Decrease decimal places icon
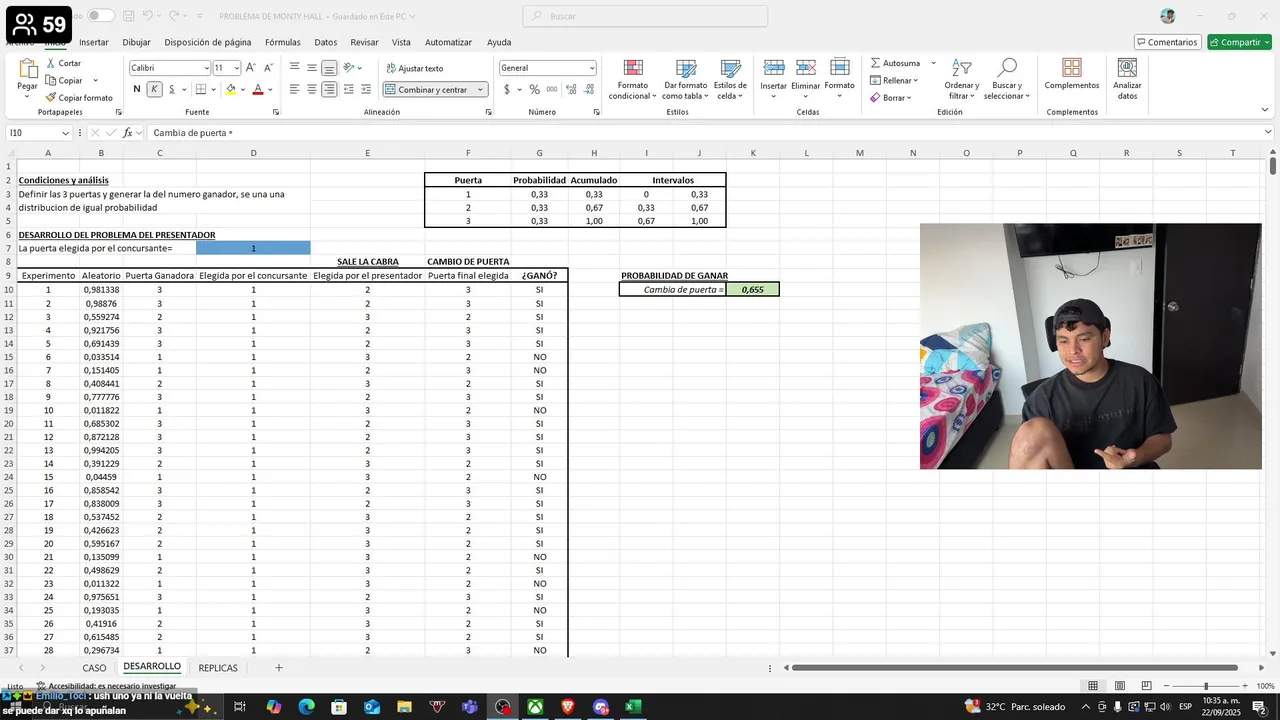1280x720 pixels. (589, 89)
